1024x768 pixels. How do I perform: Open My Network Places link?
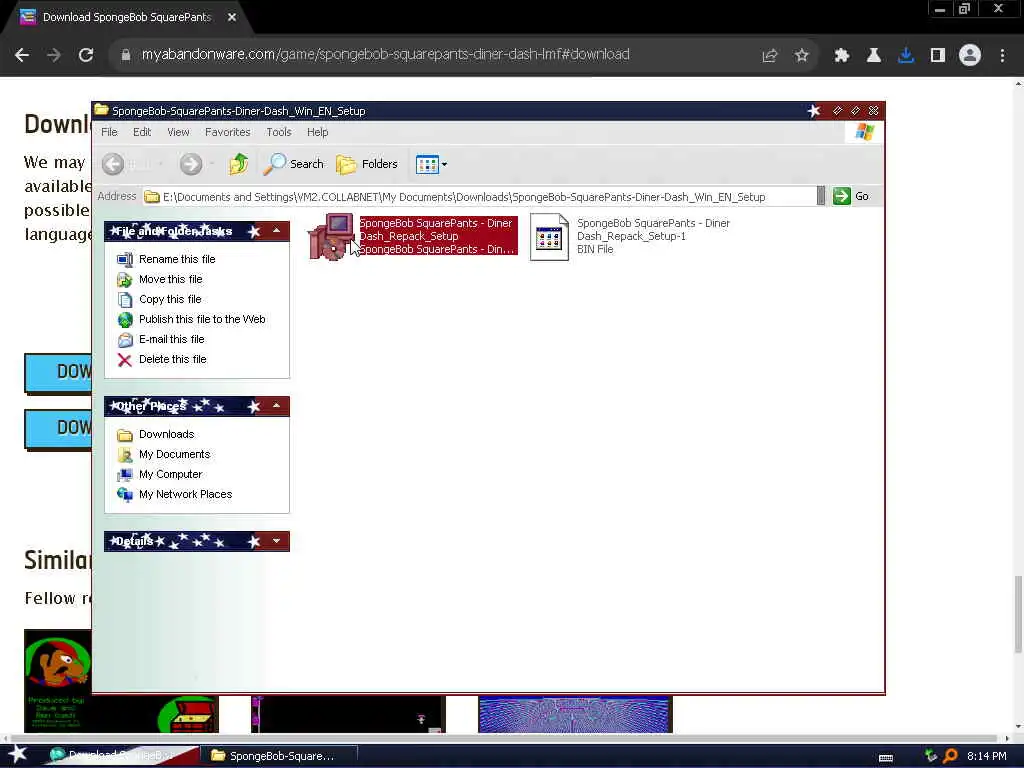click(185, 494)
